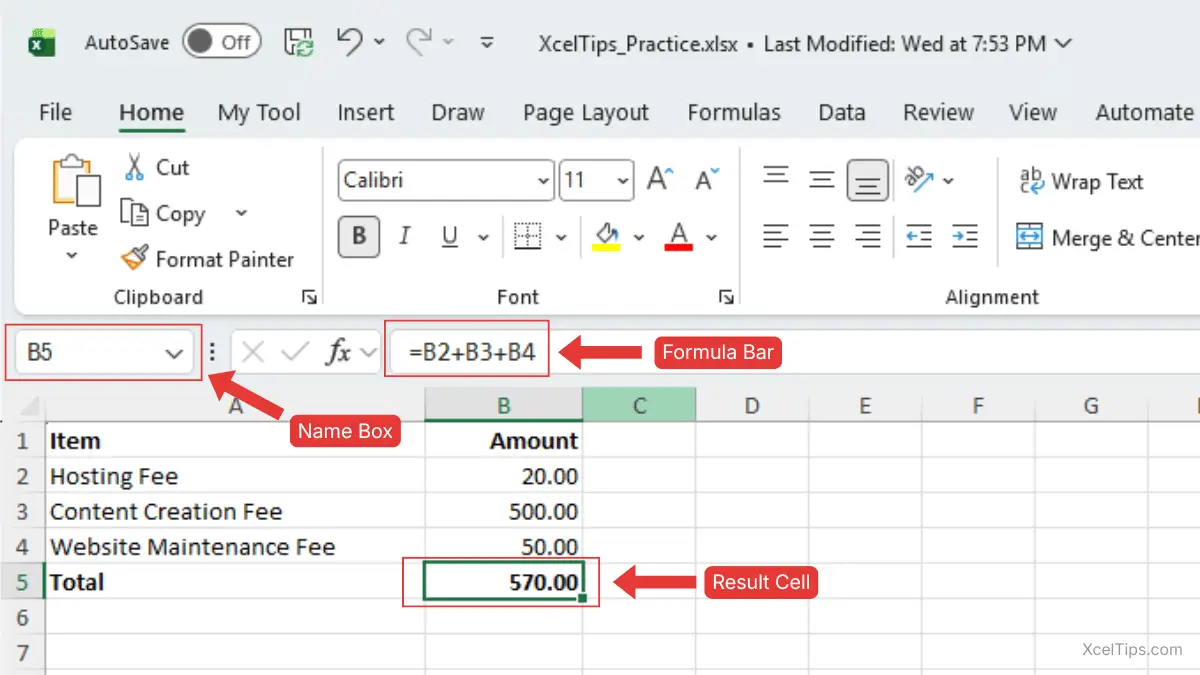The height and width of the screenshot is (675, 1200).
Task: Switch to the Page Layout tab
Action: click(585, 113)
